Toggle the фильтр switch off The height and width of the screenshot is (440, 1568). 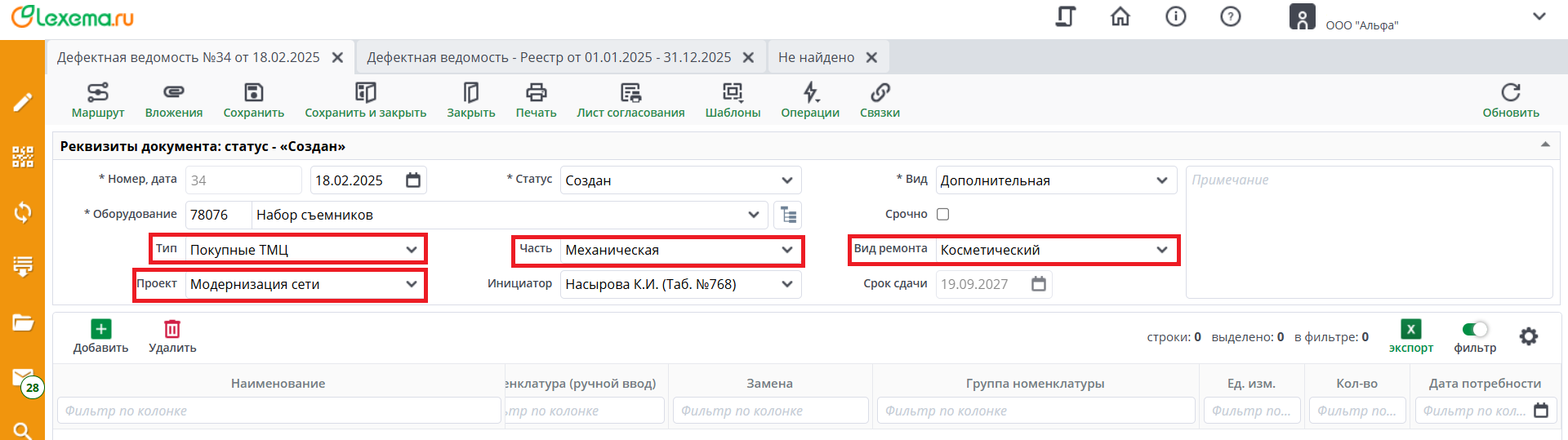pyautogui.click(x=1475, y=329)
